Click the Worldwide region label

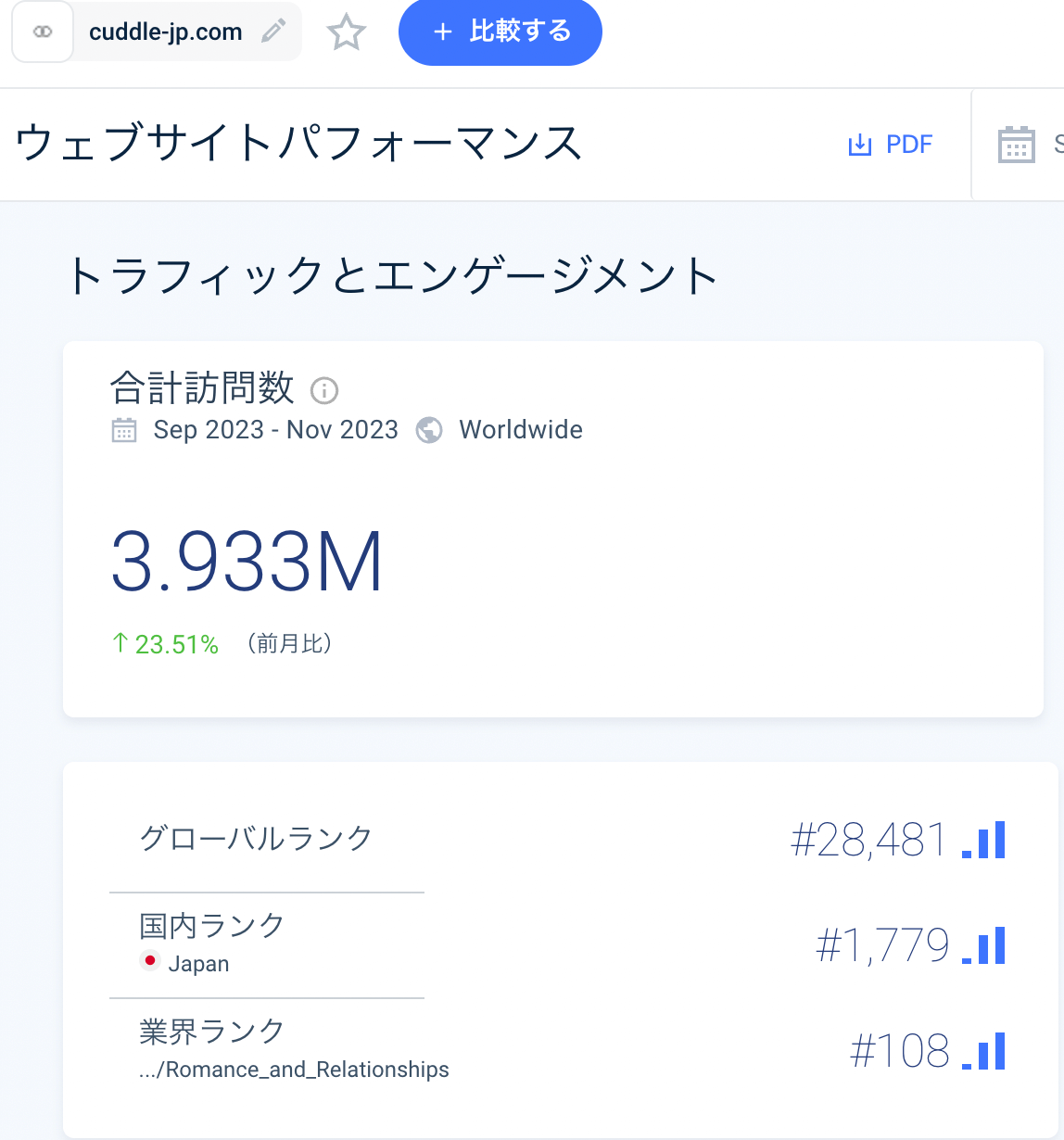[x=521, y=430]
